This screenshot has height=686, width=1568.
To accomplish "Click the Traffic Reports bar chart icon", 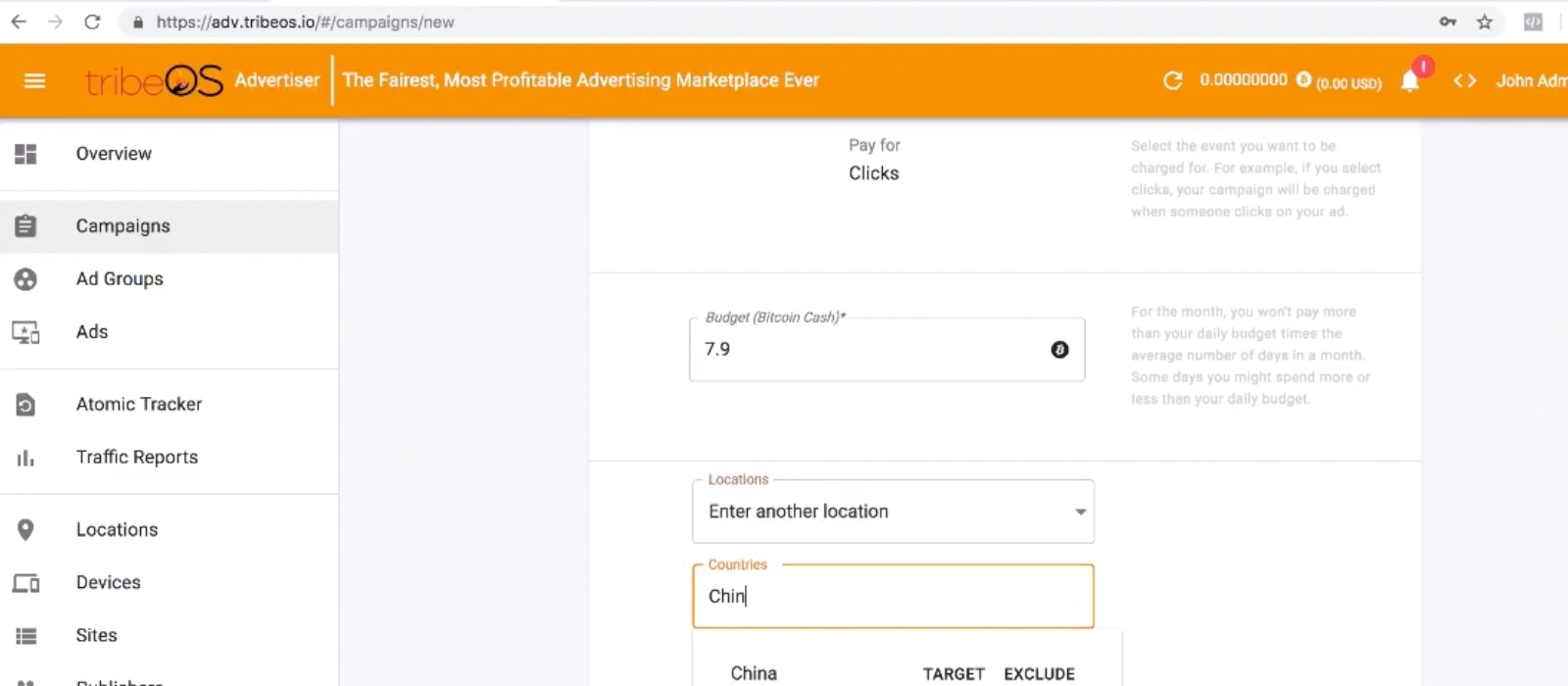I will [x=25, y=457].
